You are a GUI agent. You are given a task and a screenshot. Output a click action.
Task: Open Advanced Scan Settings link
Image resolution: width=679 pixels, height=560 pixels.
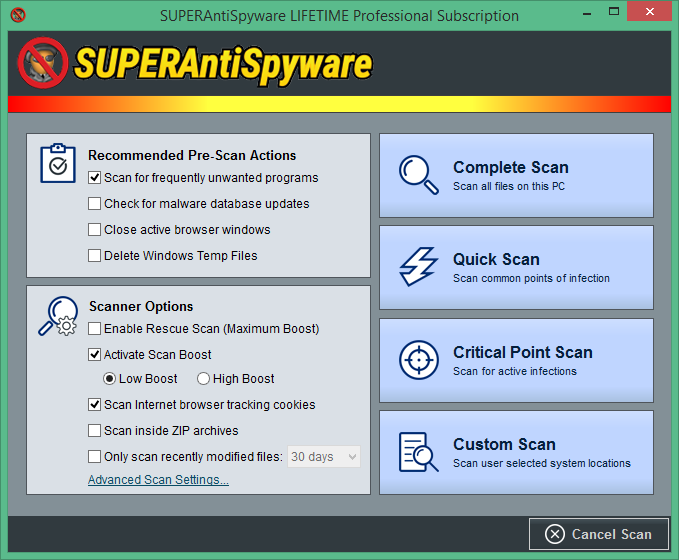click(x=158, y=480)
